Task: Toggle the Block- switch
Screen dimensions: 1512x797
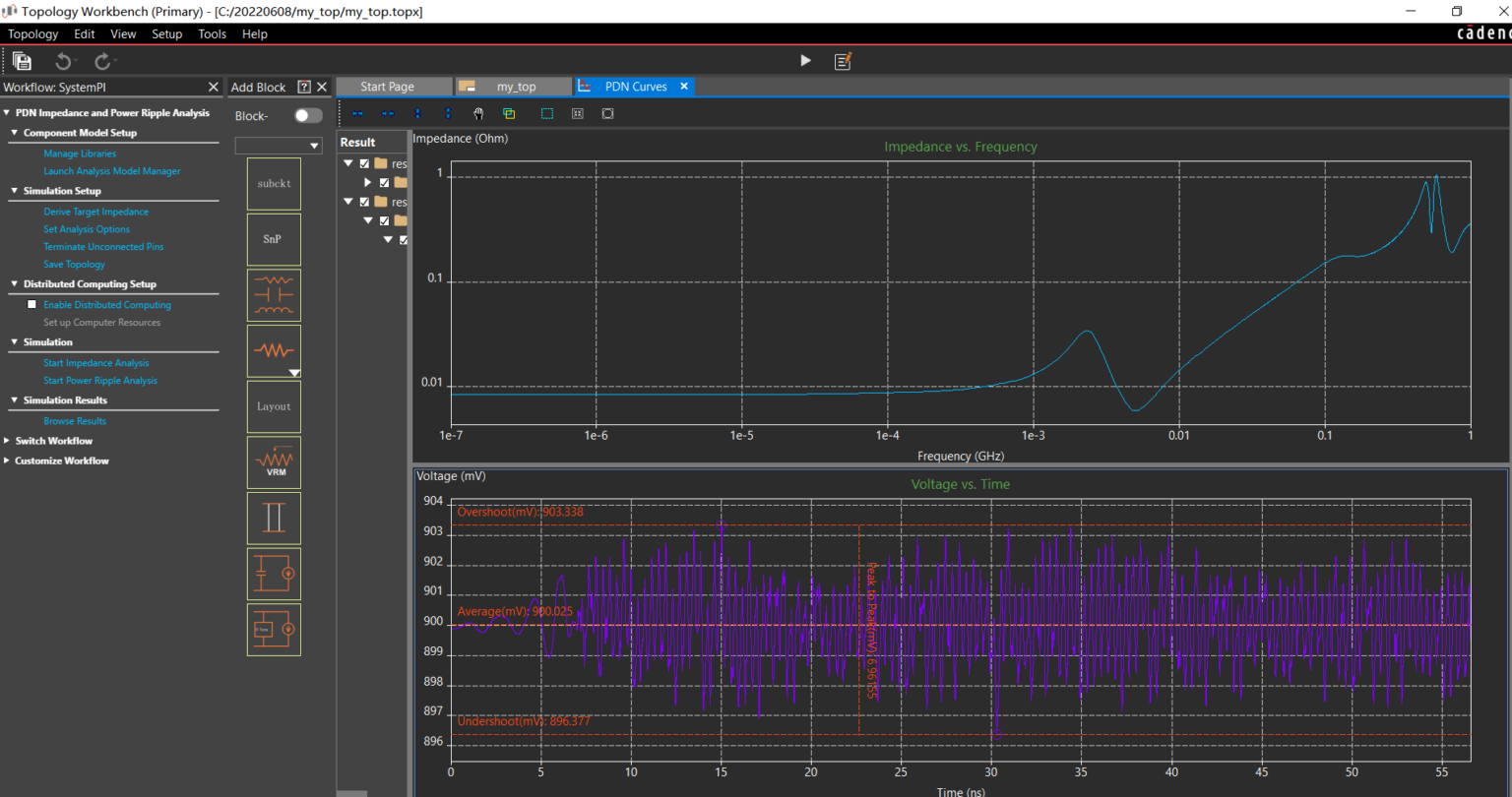Action: 308,116
